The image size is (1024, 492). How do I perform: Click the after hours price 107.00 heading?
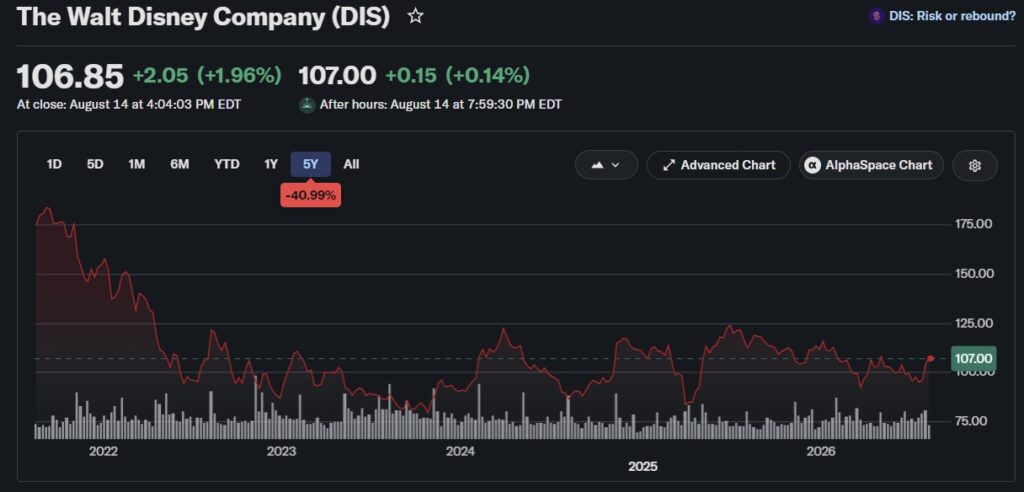pyautogui.click(x=337, y=76)
